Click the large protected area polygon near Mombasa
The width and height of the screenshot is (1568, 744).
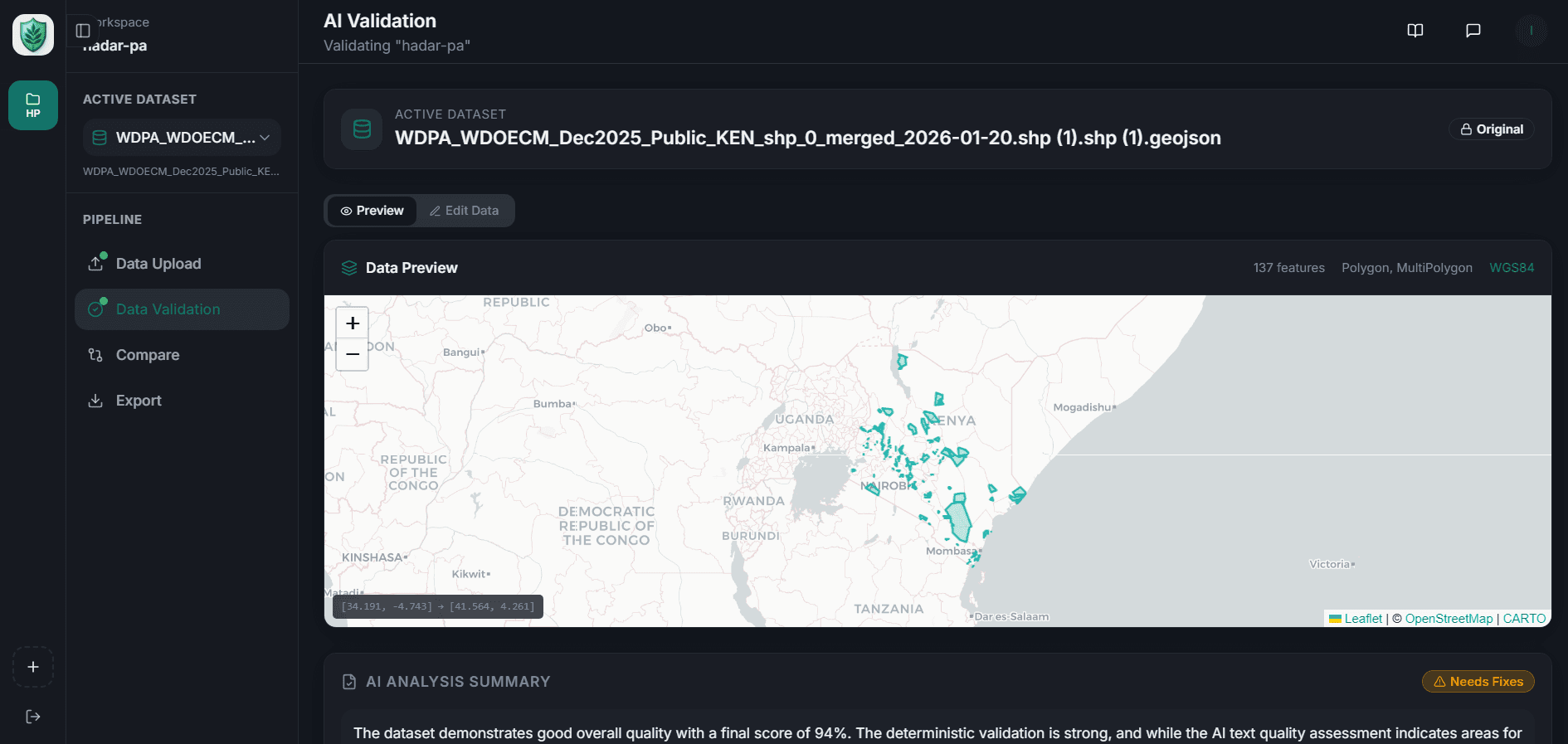[960, 521]
